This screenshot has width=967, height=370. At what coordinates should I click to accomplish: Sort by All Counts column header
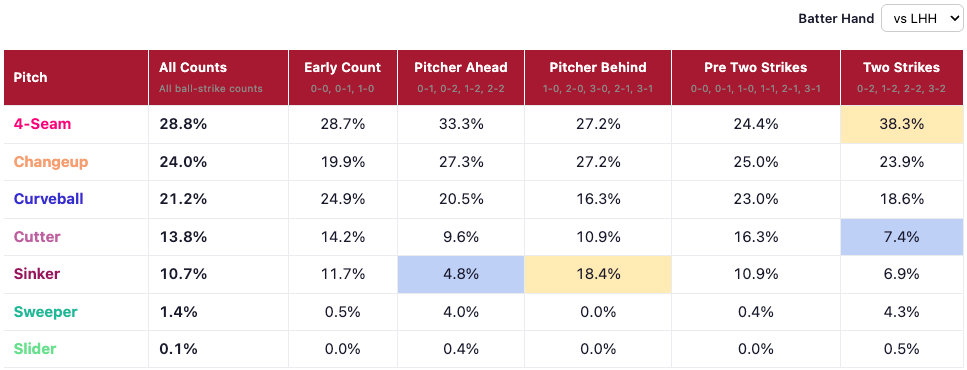218,78
